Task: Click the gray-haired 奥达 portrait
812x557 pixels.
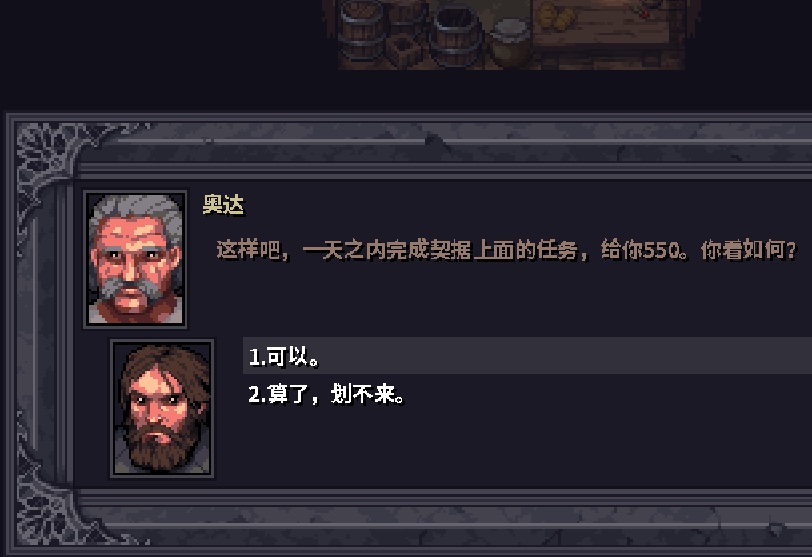Action: point(136,259)
